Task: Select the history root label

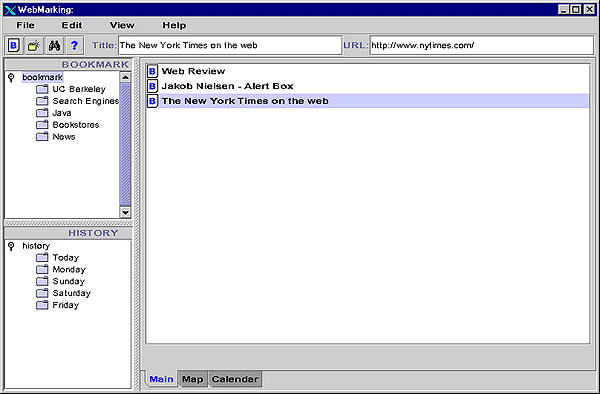Action: pyautogui.click(x=36, y=246)
